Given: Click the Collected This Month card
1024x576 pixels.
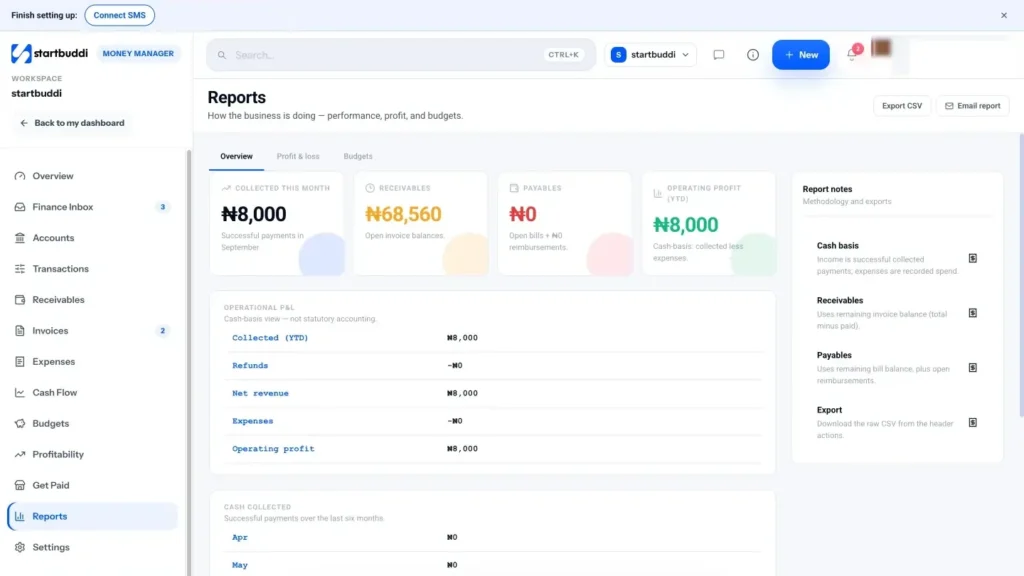Looking at the screenshot, I should point(277,223).
